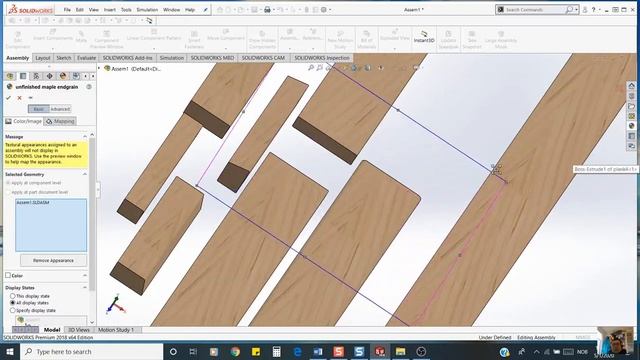Viewport: 640px width, 360px height.
Task: Open Calculator from the taskbar
Action: pos(276,351)
